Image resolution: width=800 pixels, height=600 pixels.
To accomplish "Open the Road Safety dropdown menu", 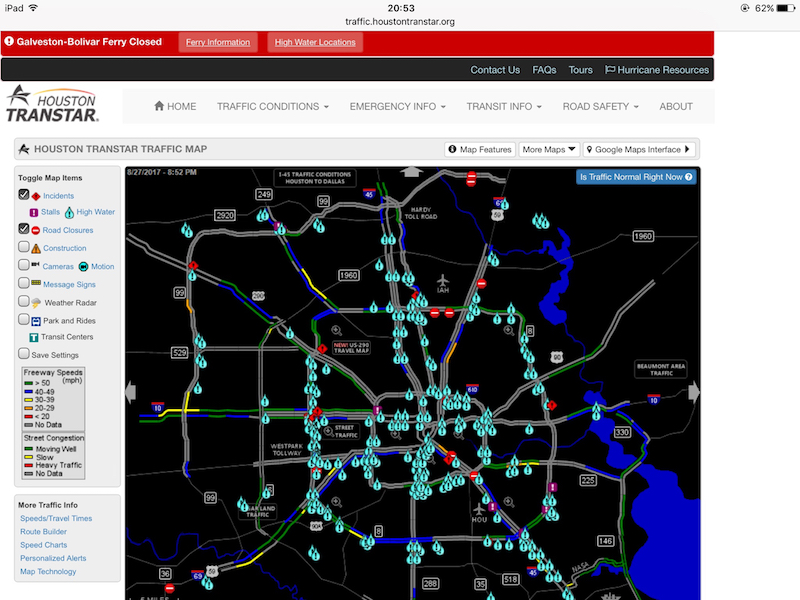I will [x=601, y=106].
